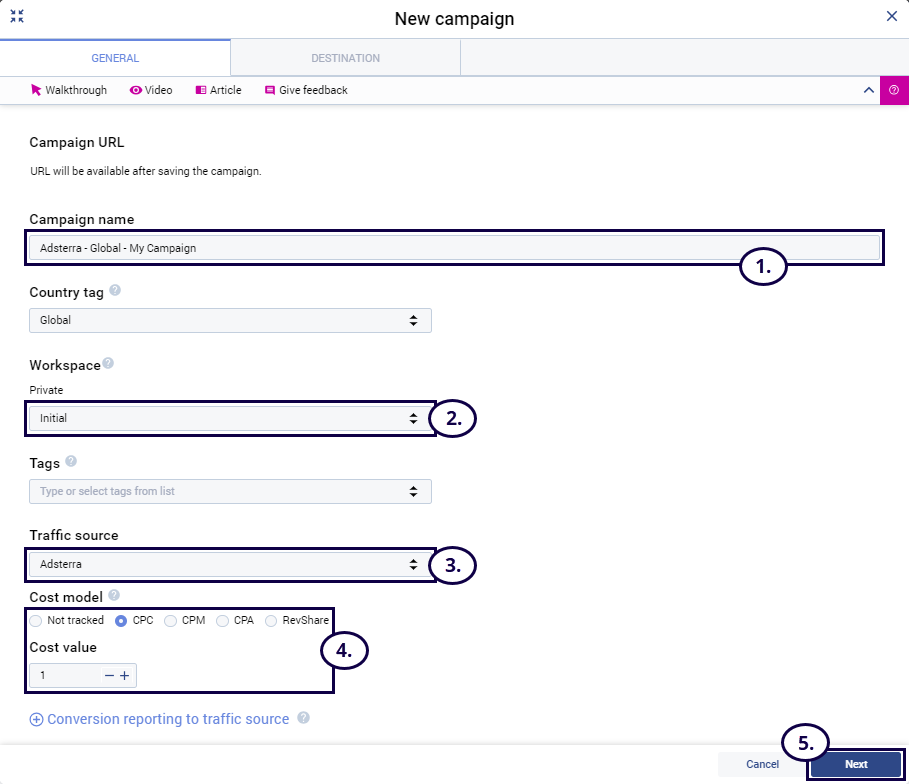Collapse the help bar with the chevron
The image size is (909, 784).
868,90
